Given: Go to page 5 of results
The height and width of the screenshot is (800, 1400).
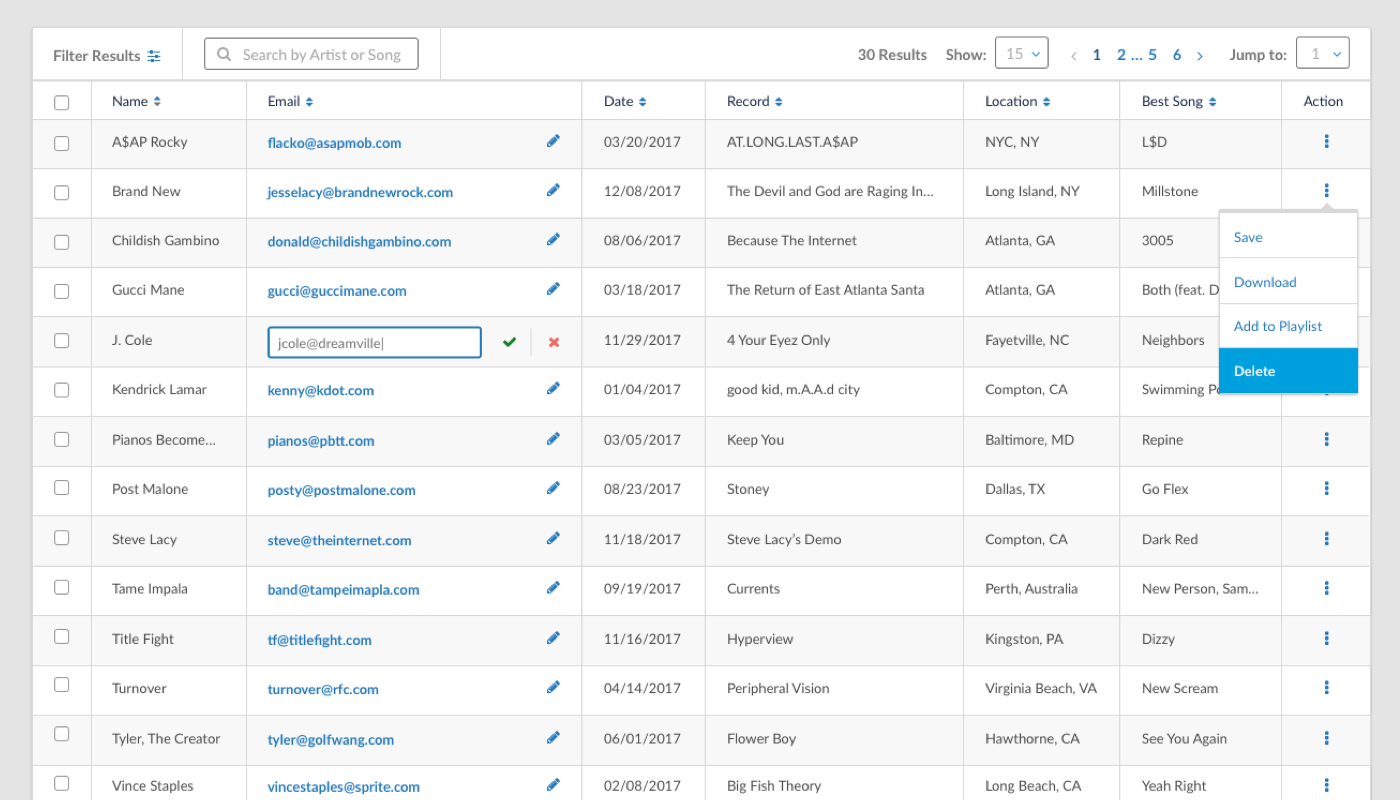Looking at the screenshot, I should coord(1152,55).
